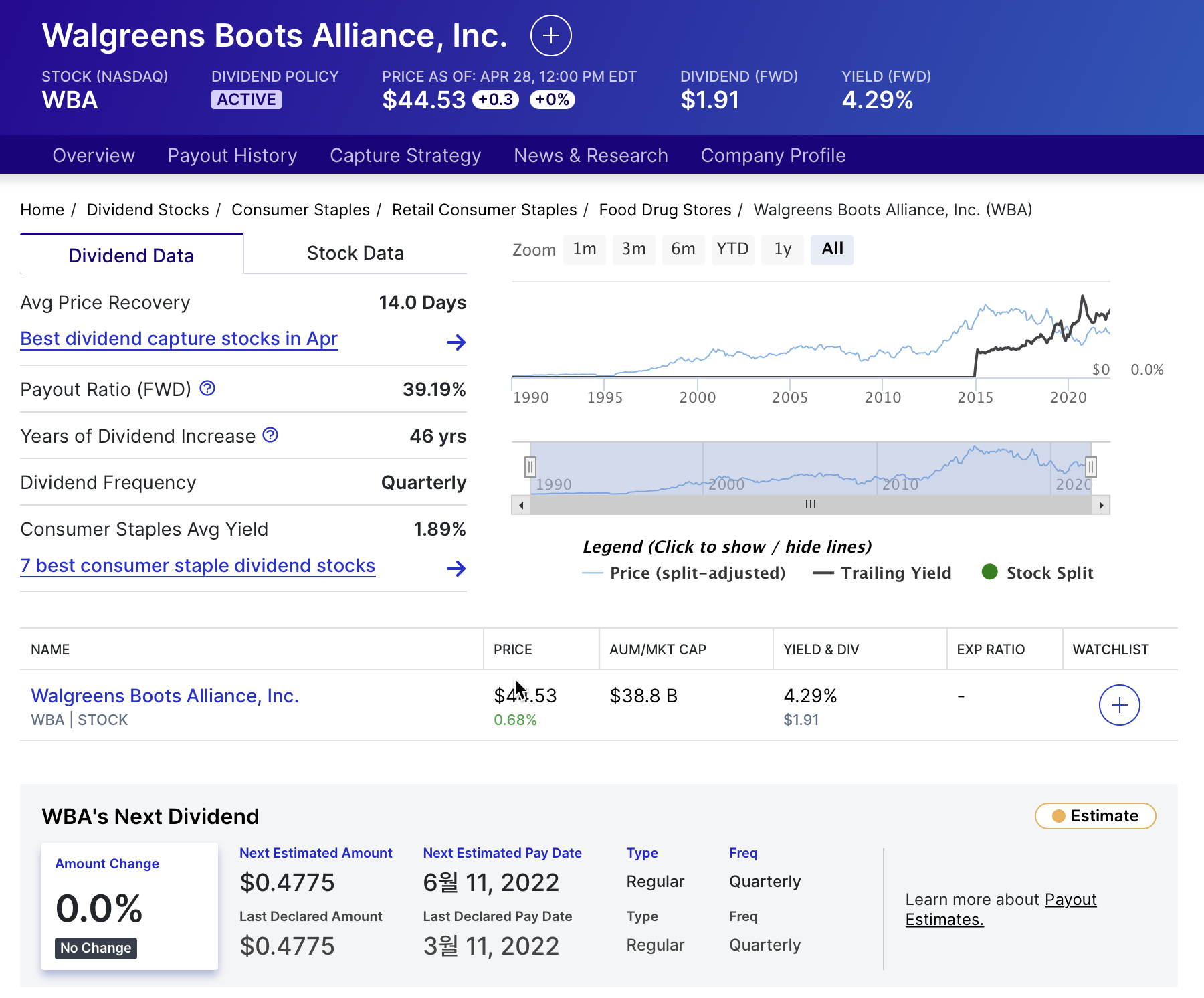Navigate to Company Profile
This screenshot has height=998, width=1204.
click(773, 155)
